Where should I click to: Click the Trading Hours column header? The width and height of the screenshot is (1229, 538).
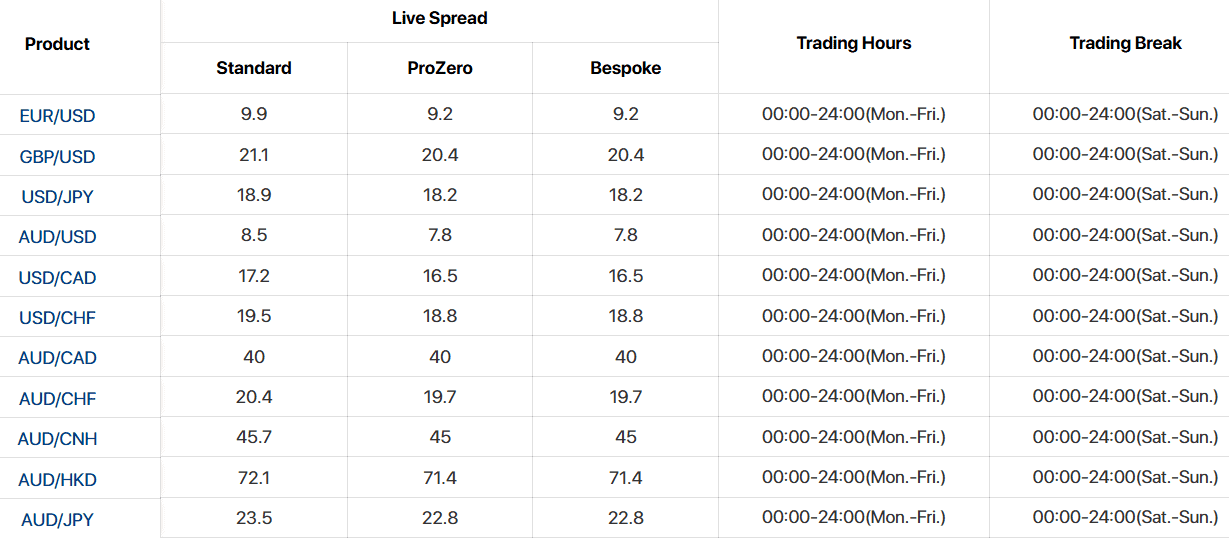tap(854, 43)
